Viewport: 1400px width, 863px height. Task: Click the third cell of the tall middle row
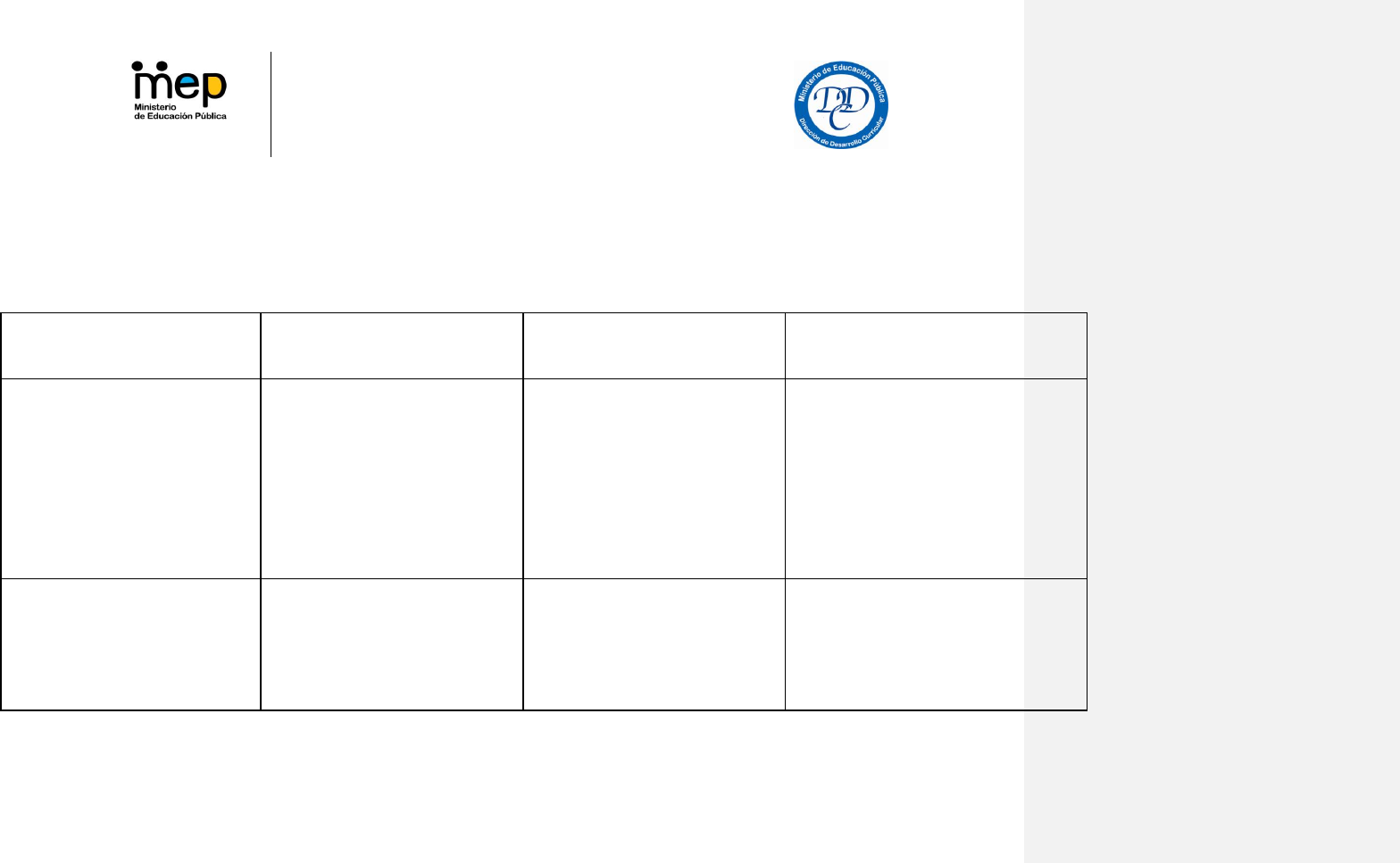coord(654,478)
